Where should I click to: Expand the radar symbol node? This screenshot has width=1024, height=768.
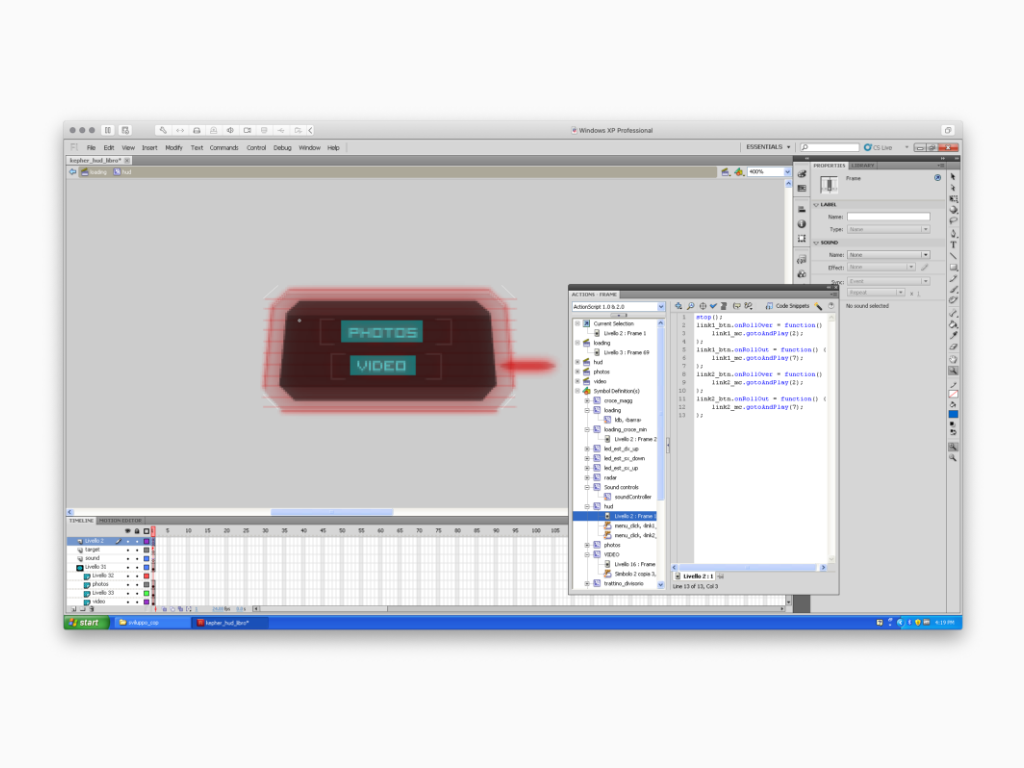pos(587,477)
